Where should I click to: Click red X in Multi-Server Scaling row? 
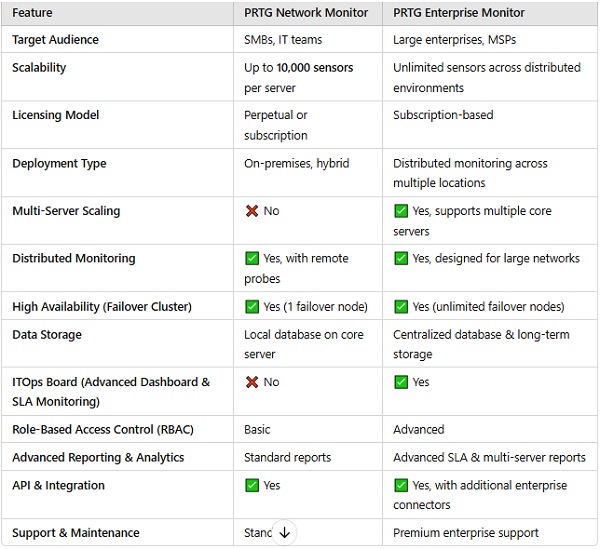[x=252, y=211]
